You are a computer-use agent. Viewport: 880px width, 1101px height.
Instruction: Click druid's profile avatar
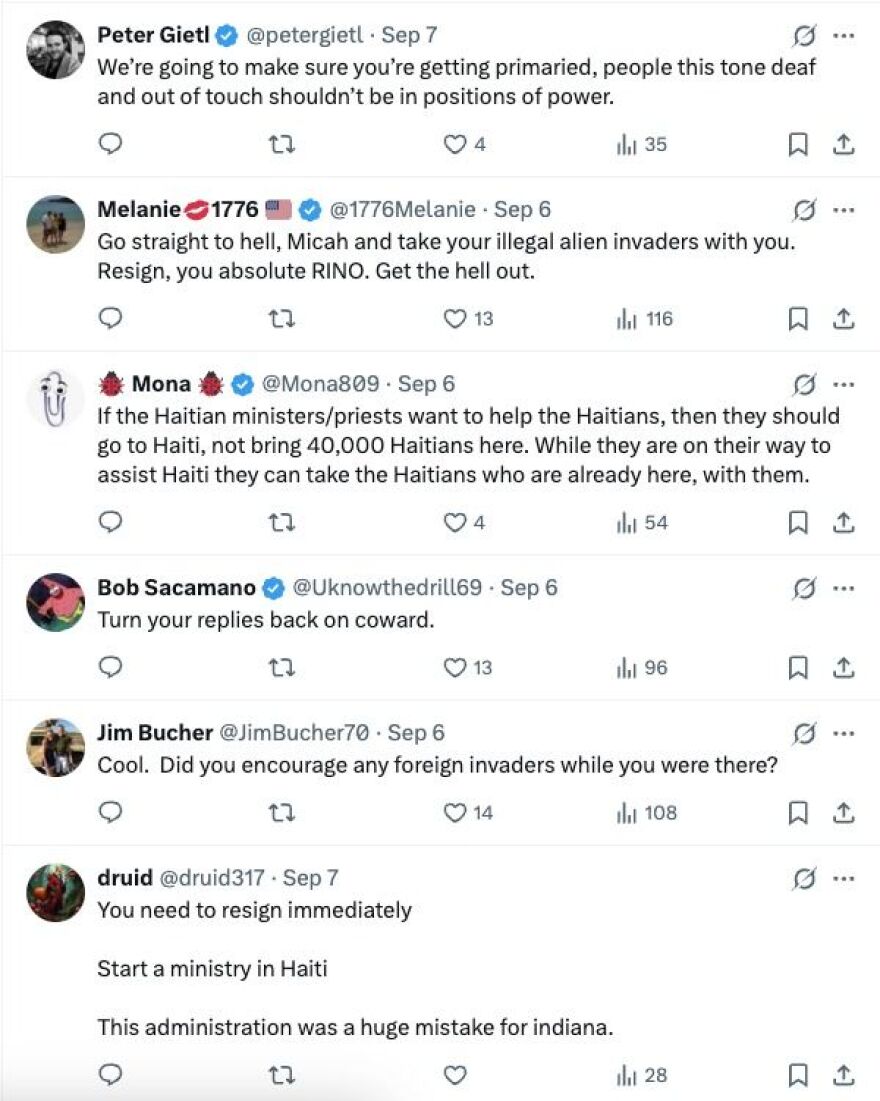[55, 893]
